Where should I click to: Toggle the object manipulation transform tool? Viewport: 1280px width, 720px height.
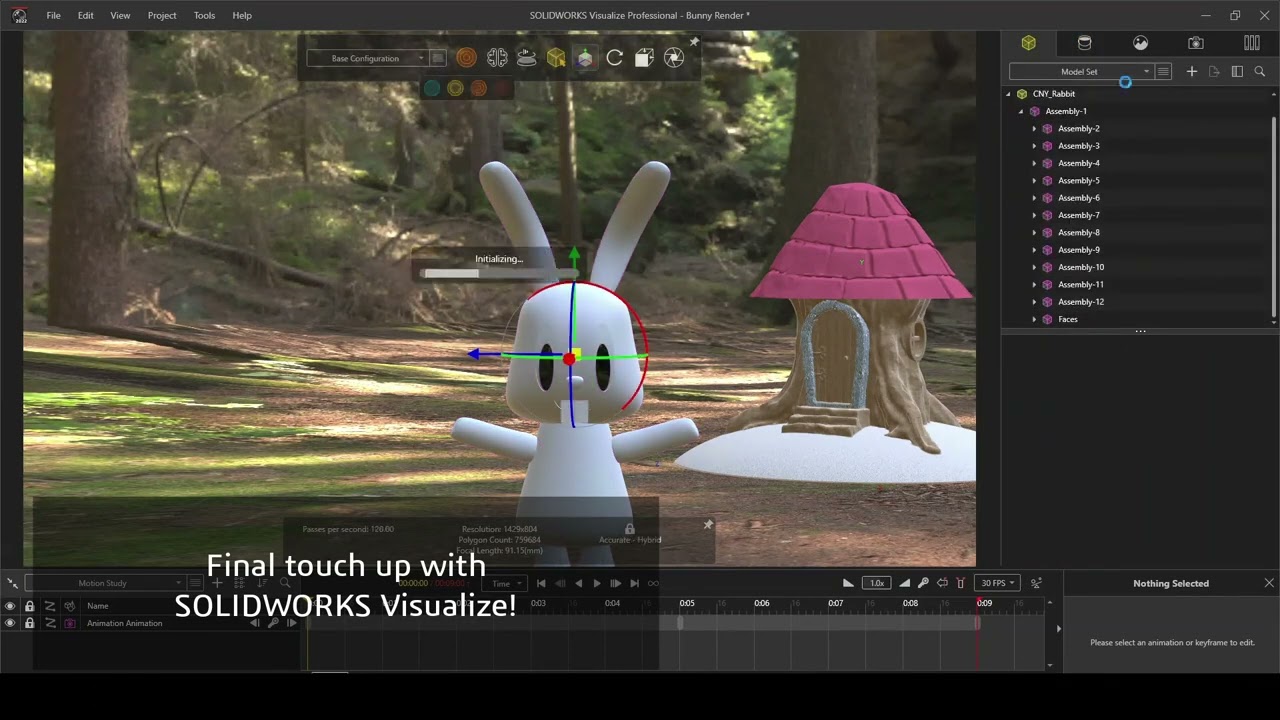pyautogui.click(x=585, y=58)
